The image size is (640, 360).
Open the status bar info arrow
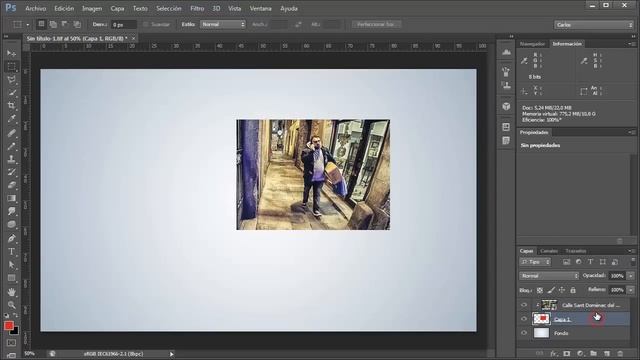(x=171, y=354)
